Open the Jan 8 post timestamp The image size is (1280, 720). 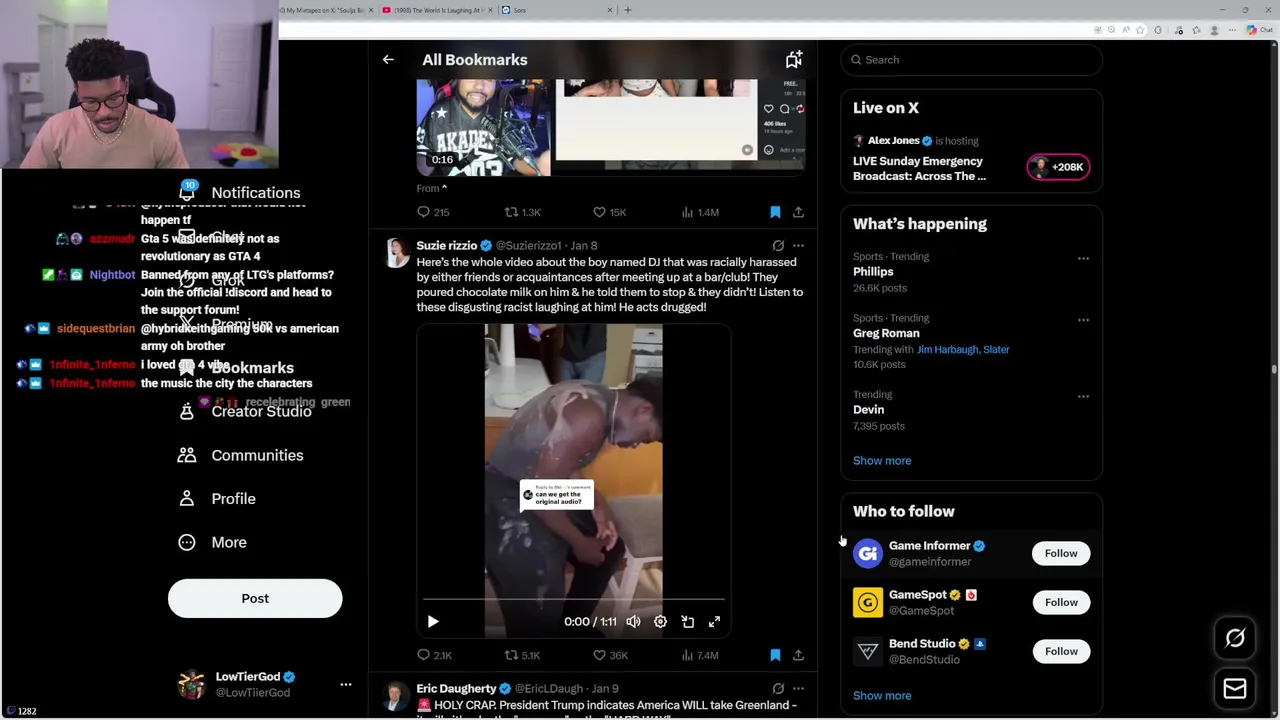pos(583,245)
